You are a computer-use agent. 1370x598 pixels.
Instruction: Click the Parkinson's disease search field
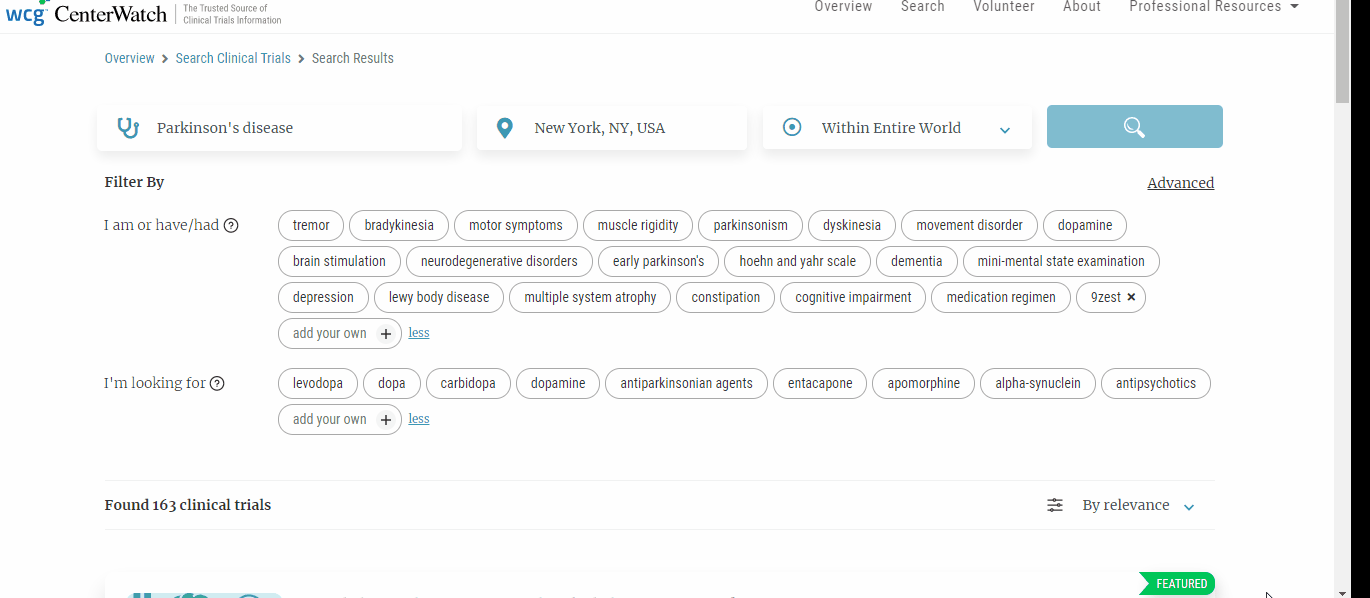pos(300,128)
